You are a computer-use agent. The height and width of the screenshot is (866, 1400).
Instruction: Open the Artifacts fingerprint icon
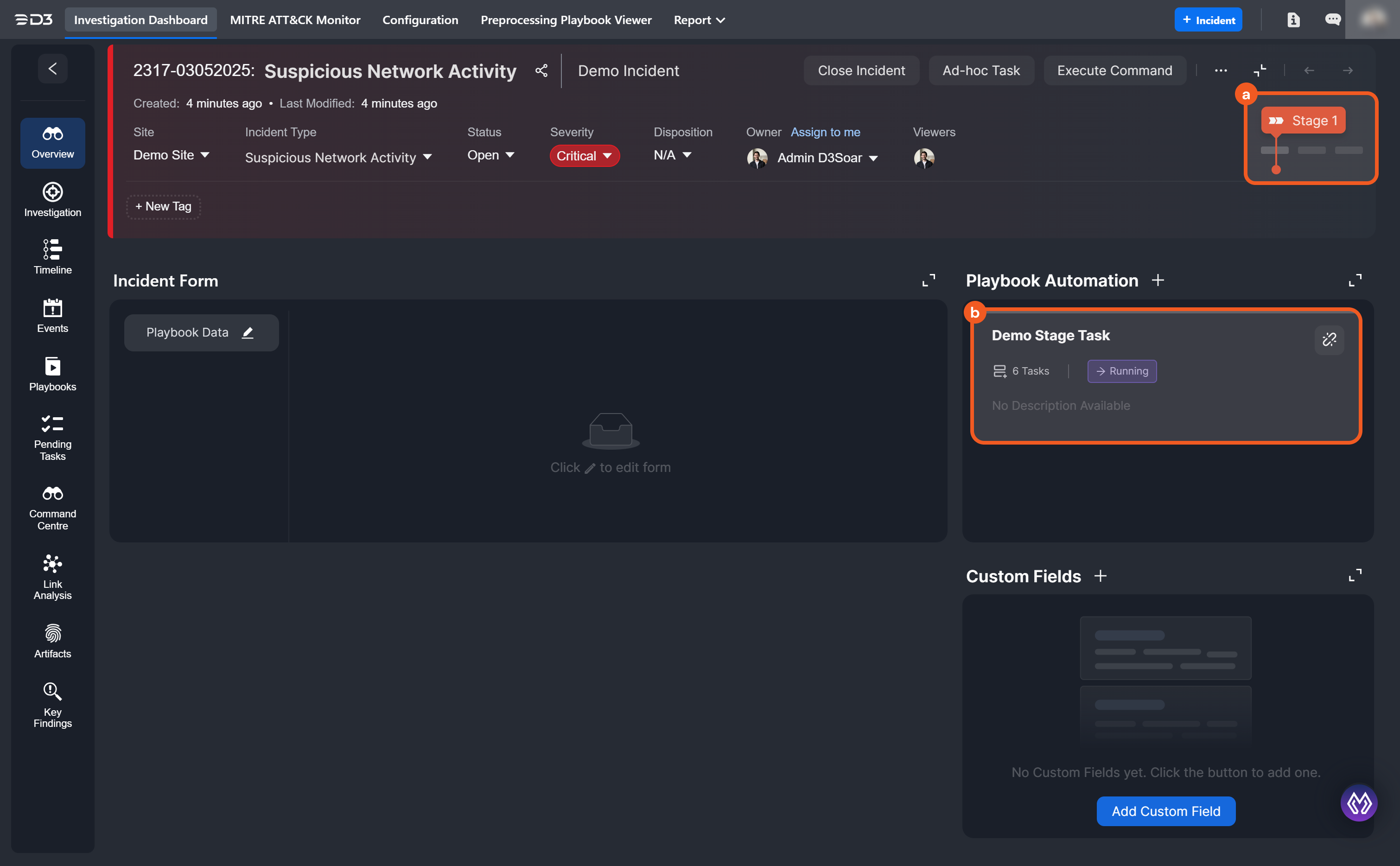pyautogui.click(x=53, y=634)
